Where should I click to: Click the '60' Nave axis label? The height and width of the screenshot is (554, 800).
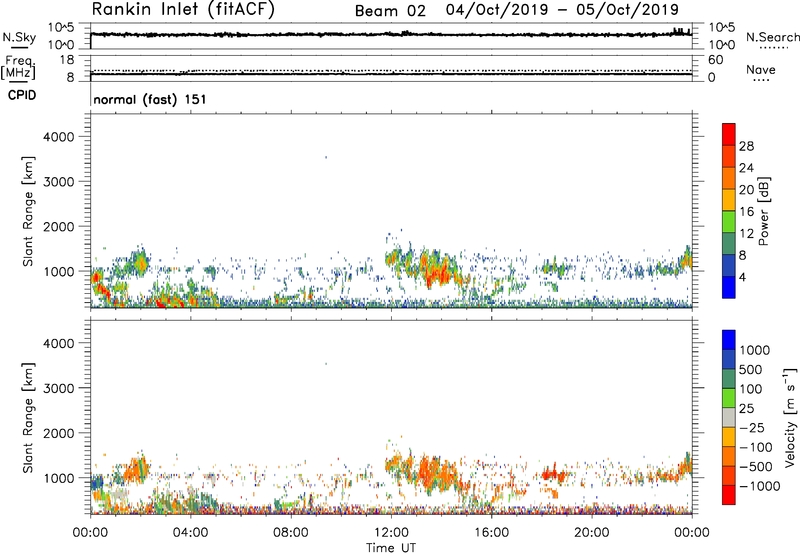[715, 60]
